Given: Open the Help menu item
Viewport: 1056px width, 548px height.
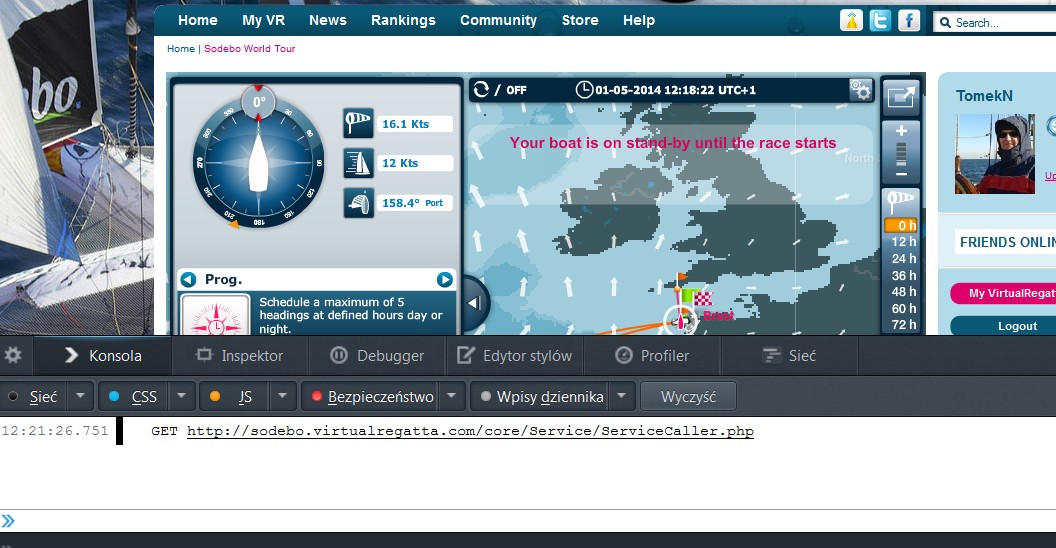Looking at the screenshot, I should (638, 20).
